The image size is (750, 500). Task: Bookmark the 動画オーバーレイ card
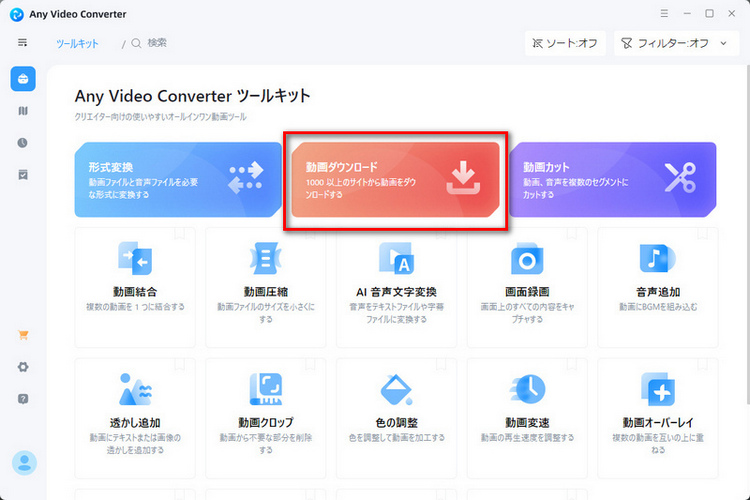click(703, 365)
